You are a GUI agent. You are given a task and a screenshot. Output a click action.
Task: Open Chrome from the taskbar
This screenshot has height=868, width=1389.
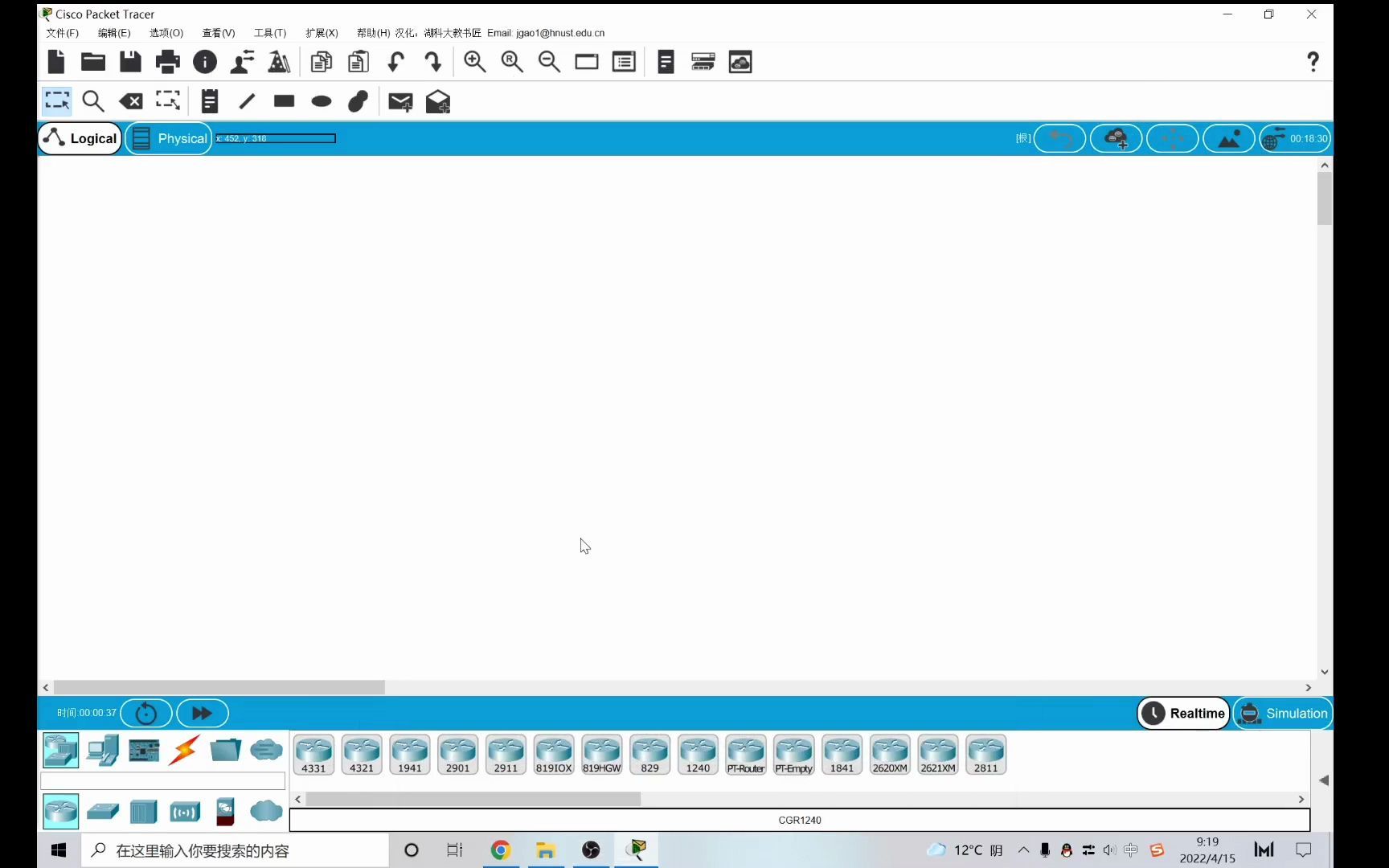click(501, 850)
